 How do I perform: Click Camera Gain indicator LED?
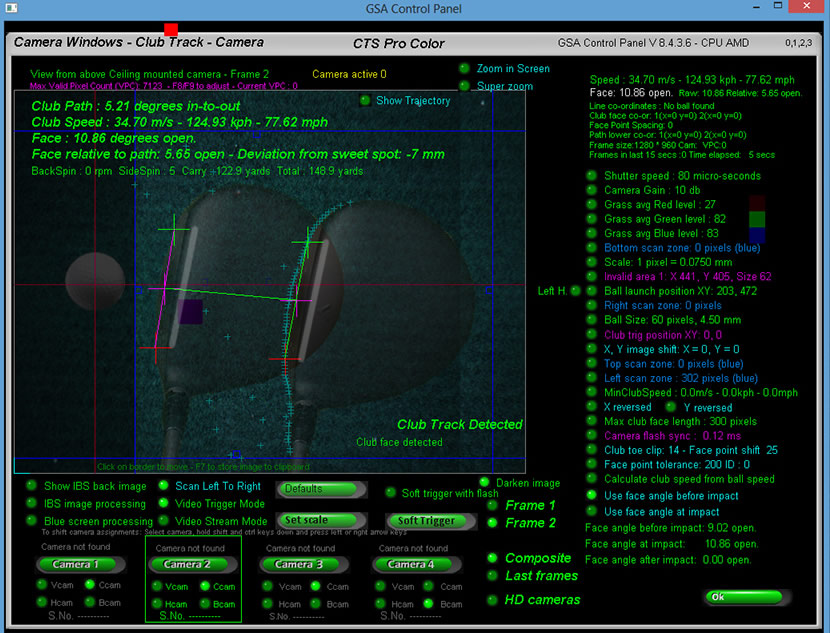(592, 189)
